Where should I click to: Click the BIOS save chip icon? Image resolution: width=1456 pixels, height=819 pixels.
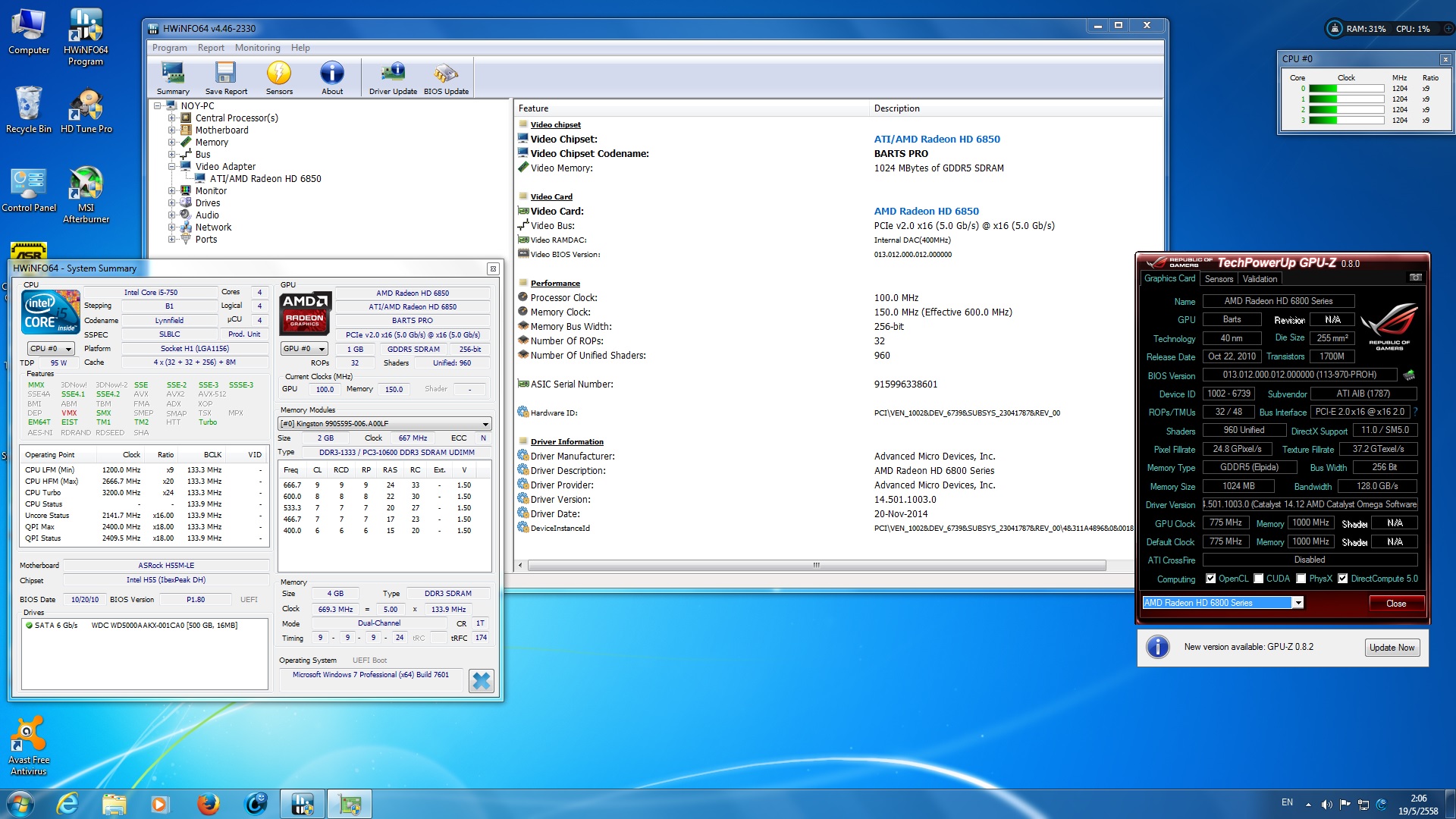tap(1409, 375)
